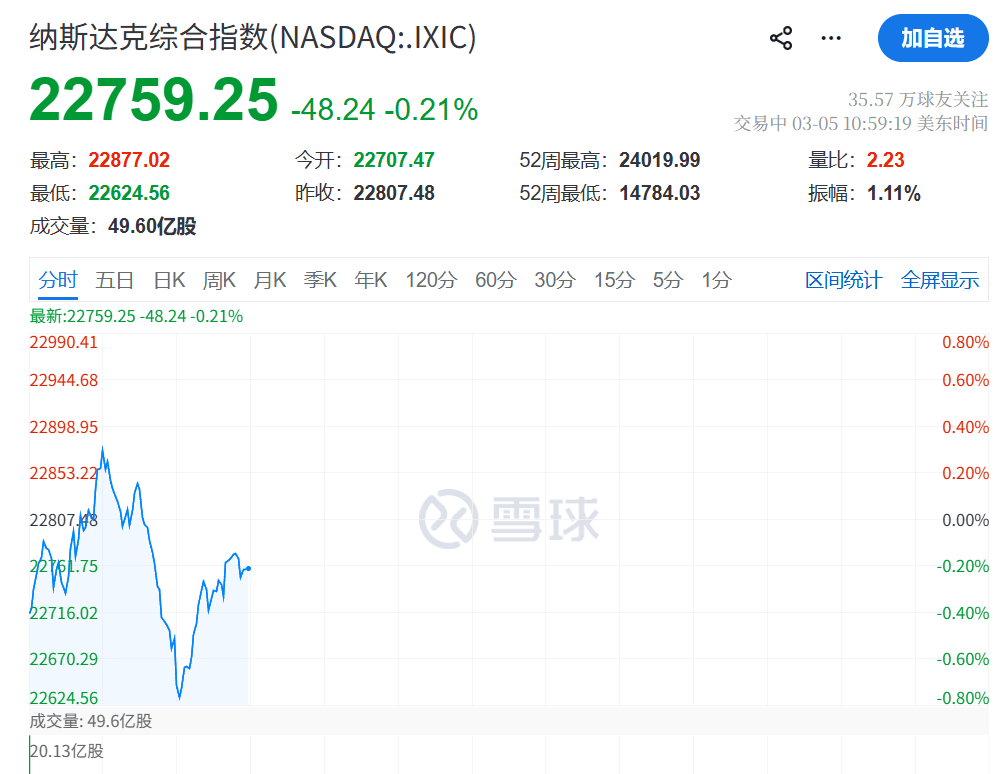View the 年K yearly chart

(x=370, y=280)
